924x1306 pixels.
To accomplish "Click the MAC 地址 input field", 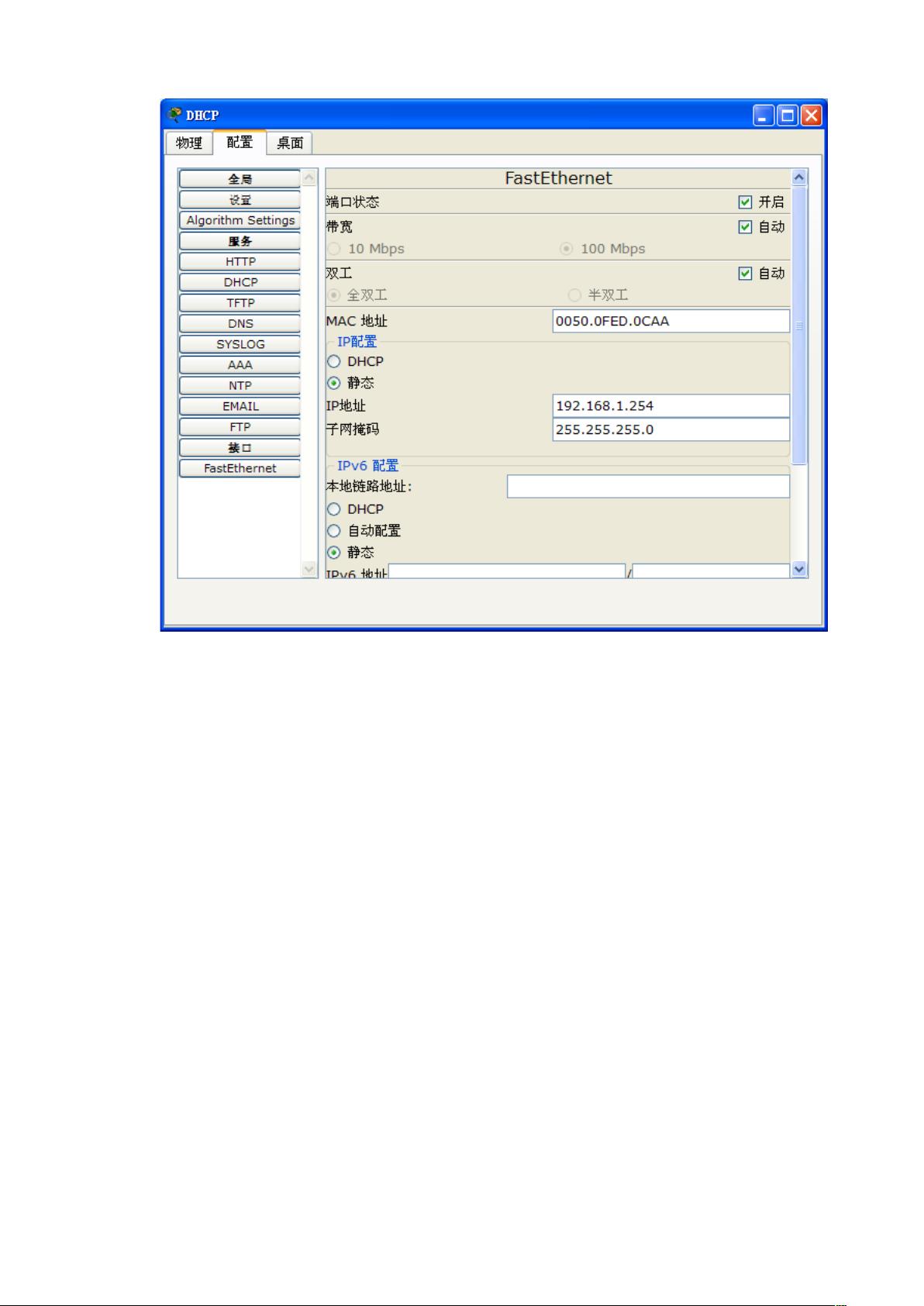I will tap(671, 321).
